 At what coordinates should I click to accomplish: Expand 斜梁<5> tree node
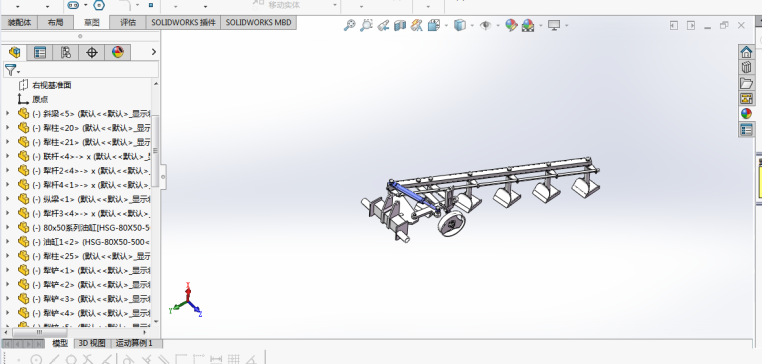click(7, 113)
